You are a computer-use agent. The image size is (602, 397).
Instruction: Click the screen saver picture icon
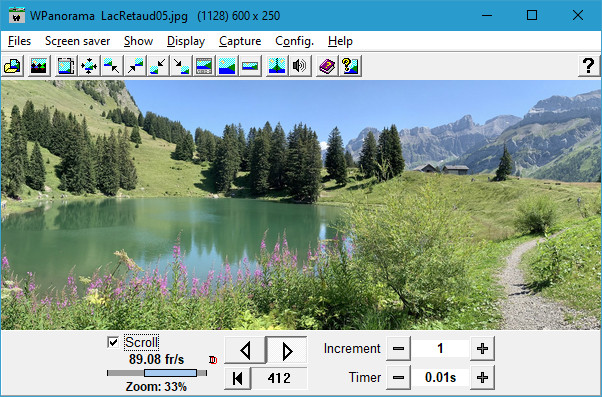(38, 66)
